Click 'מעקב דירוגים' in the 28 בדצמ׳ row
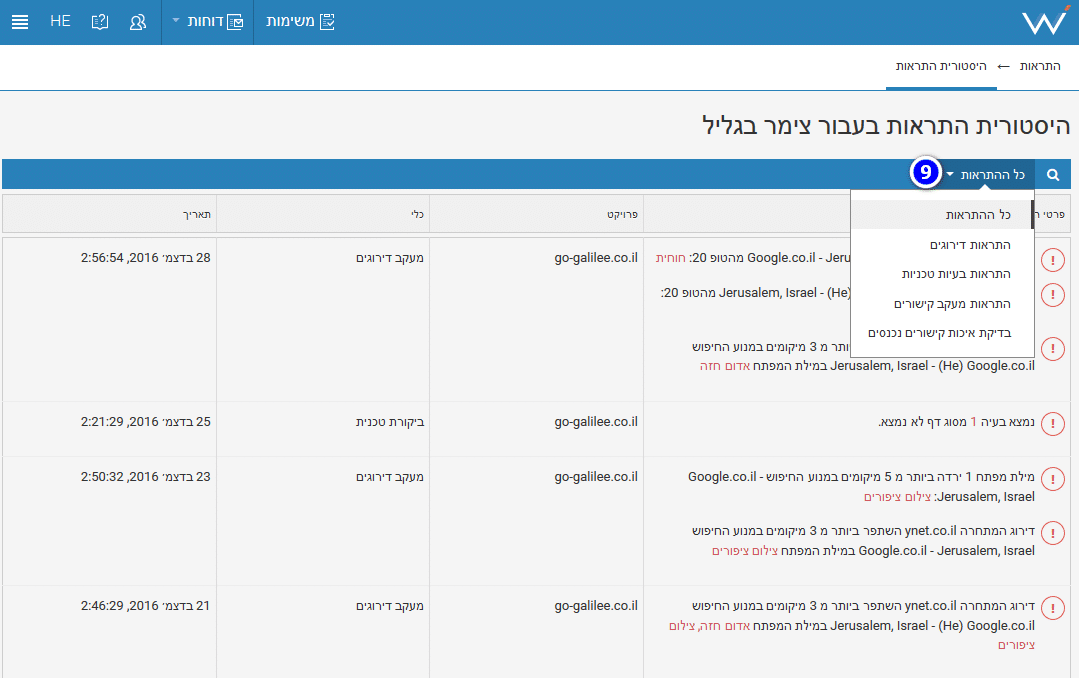The height and width of the screenshot is (678, 1079). pyautogui.click(x=389, y=258)
